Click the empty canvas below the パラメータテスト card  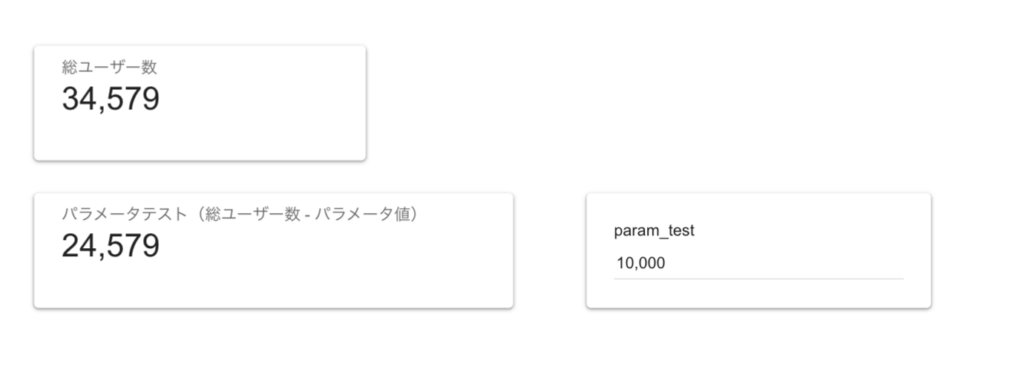274,338
